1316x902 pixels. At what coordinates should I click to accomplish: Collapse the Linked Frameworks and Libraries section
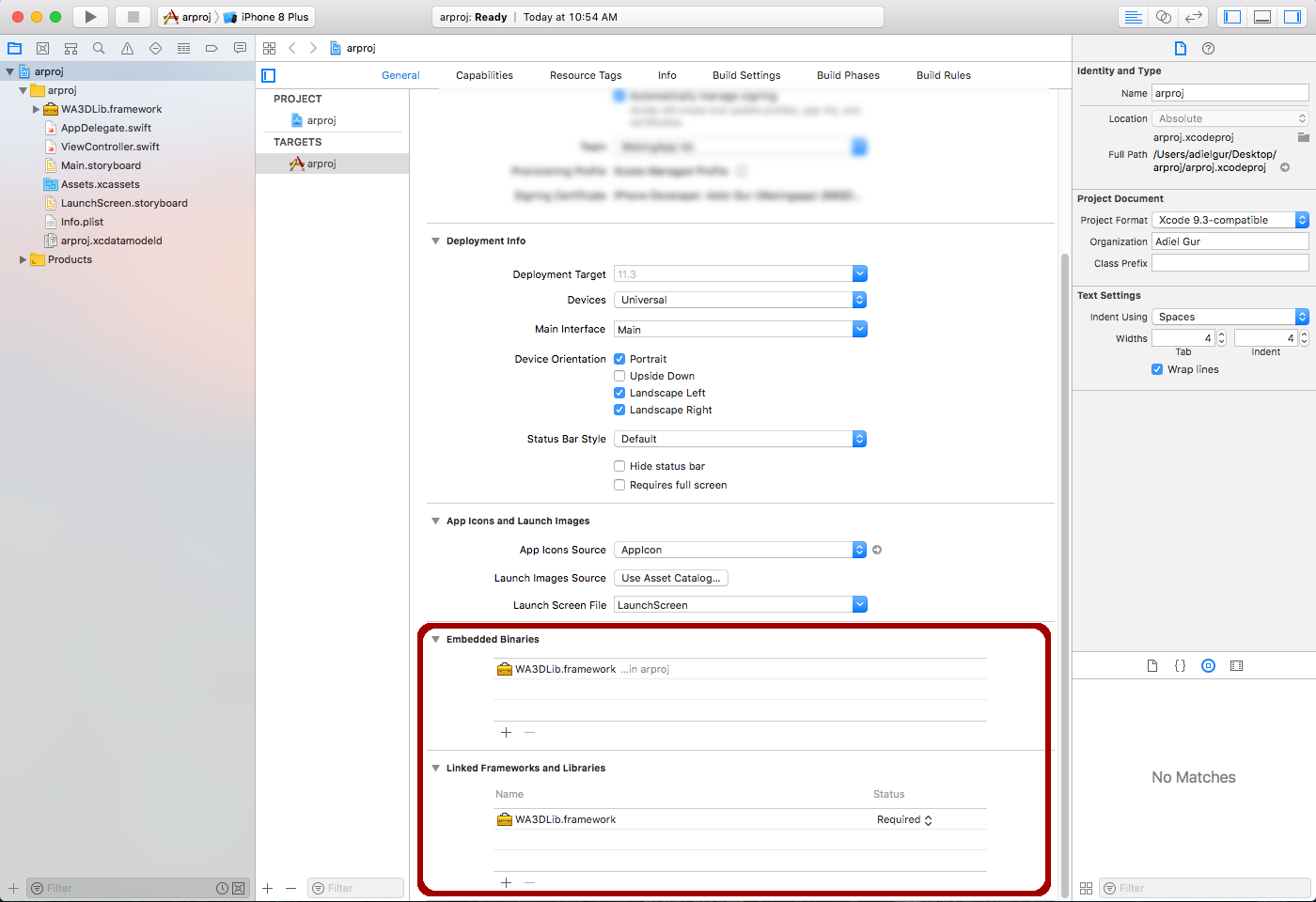point(435,768)
